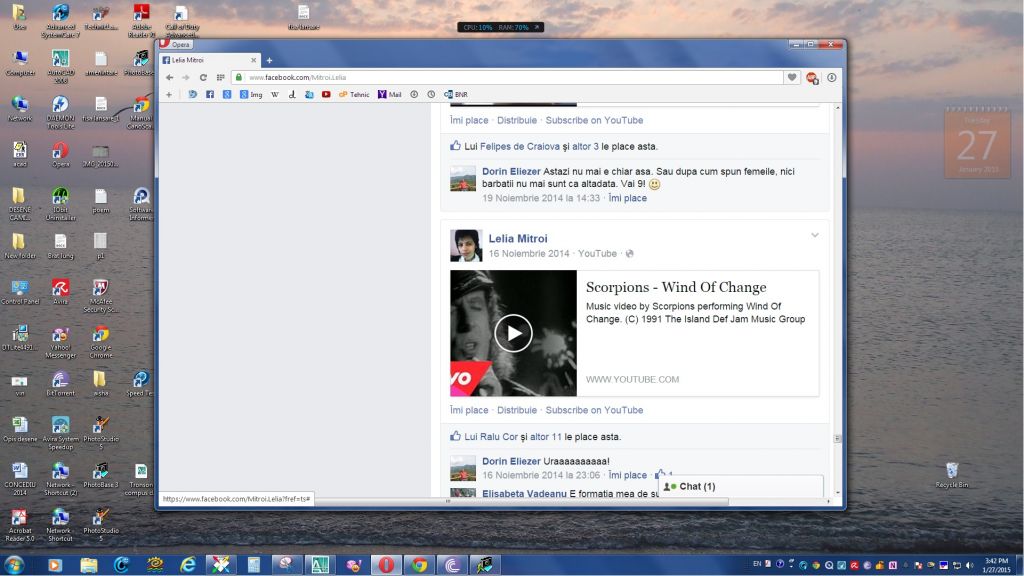Click the taskbar clock showing 3:42 PM
This screenshot has width=1024, height=576.
pyautogui.click(x=997, y=565)
